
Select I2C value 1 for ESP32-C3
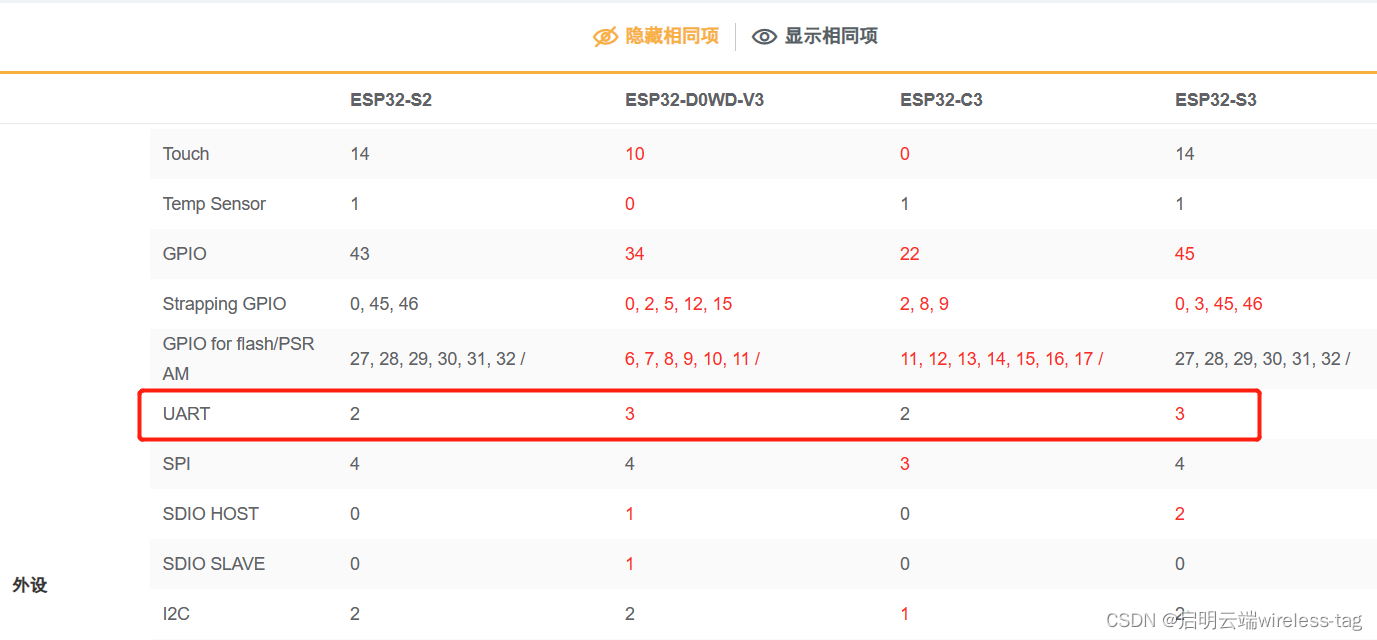pyautogui.click(x=905, y=614)
